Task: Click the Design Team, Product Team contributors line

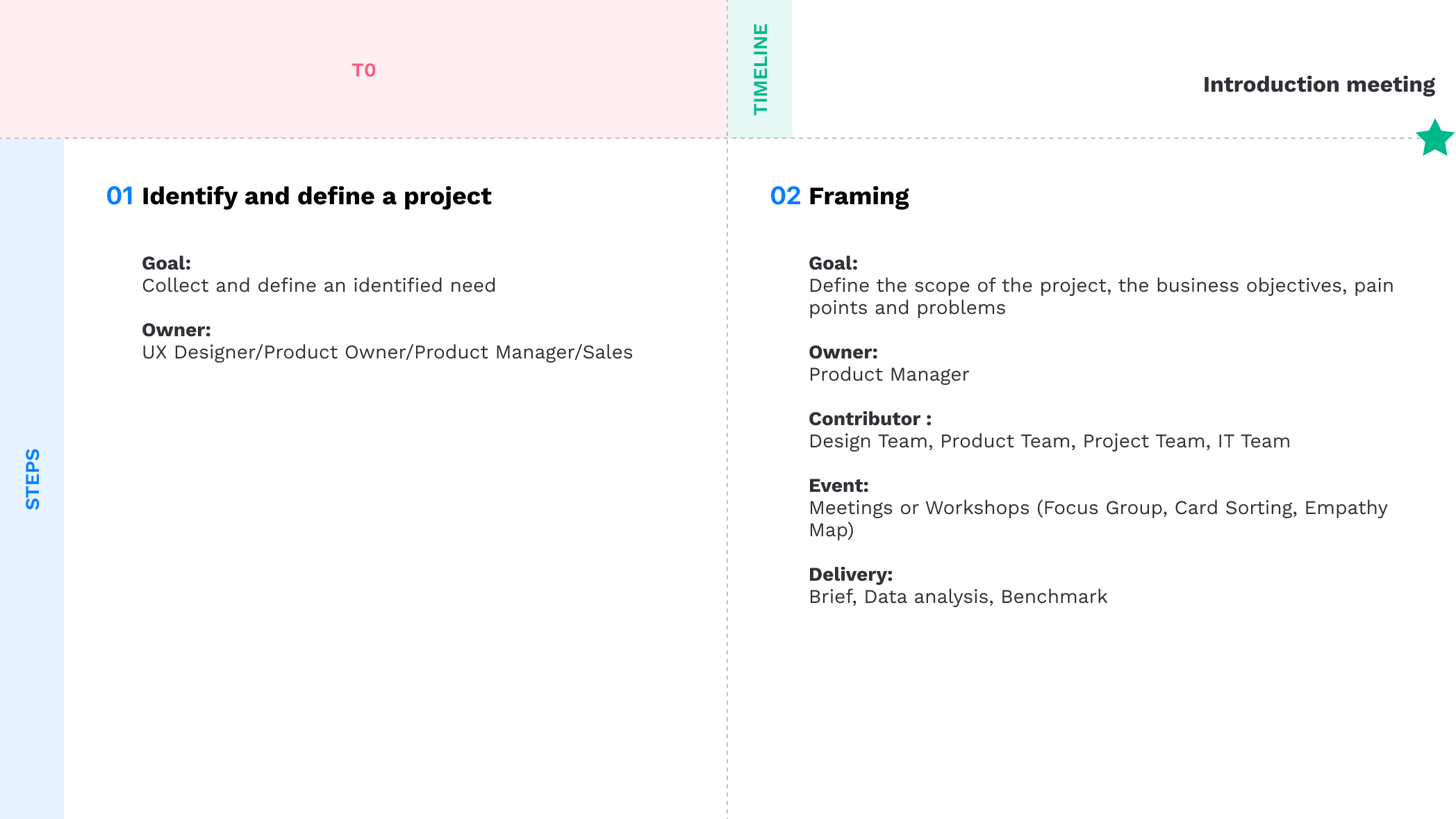Action: [x=1049, y=441]
